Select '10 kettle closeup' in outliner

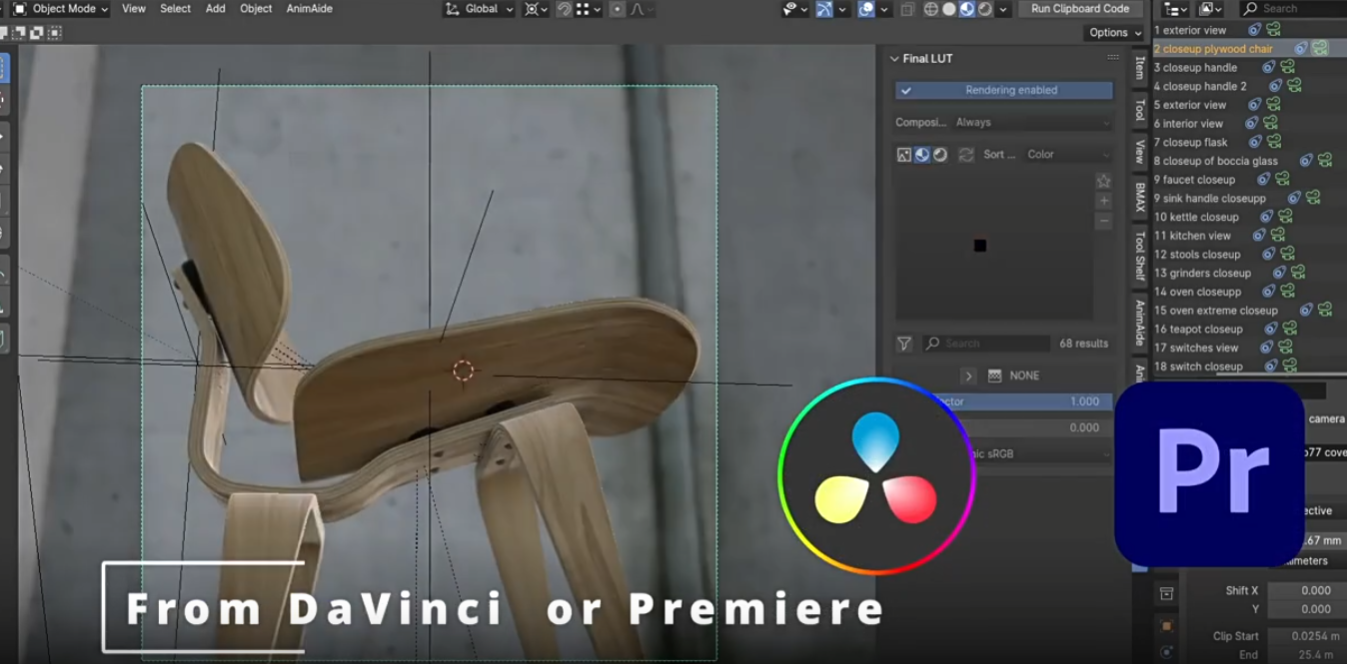click(x=1196, y=217)
